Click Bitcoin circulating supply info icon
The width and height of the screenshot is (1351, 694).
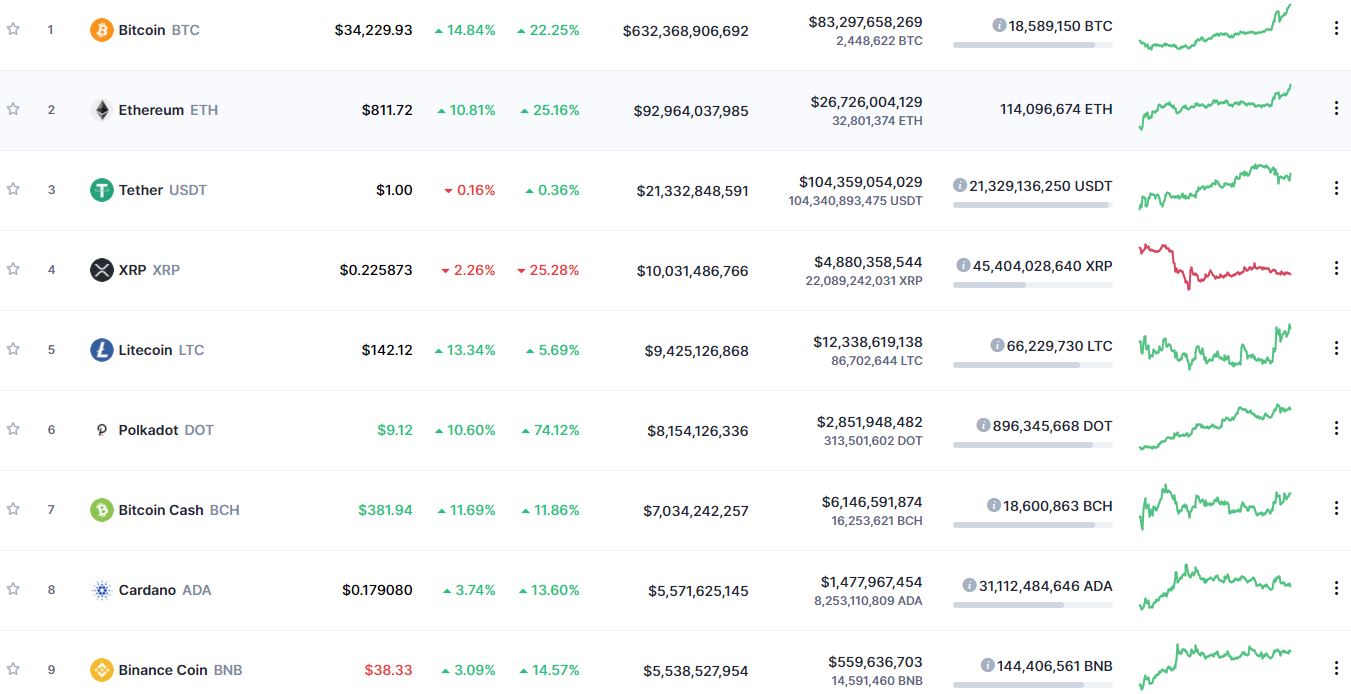999,26
